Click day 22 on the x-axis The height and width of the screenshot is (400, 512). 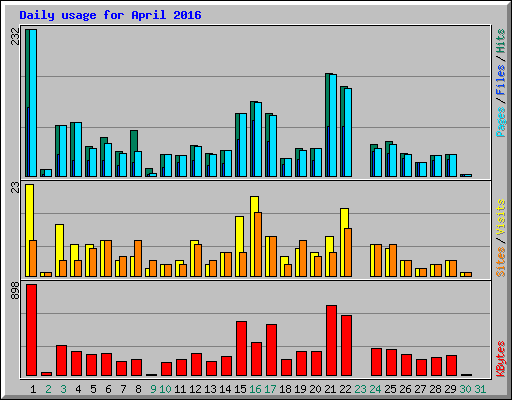(x=345, y=389)
